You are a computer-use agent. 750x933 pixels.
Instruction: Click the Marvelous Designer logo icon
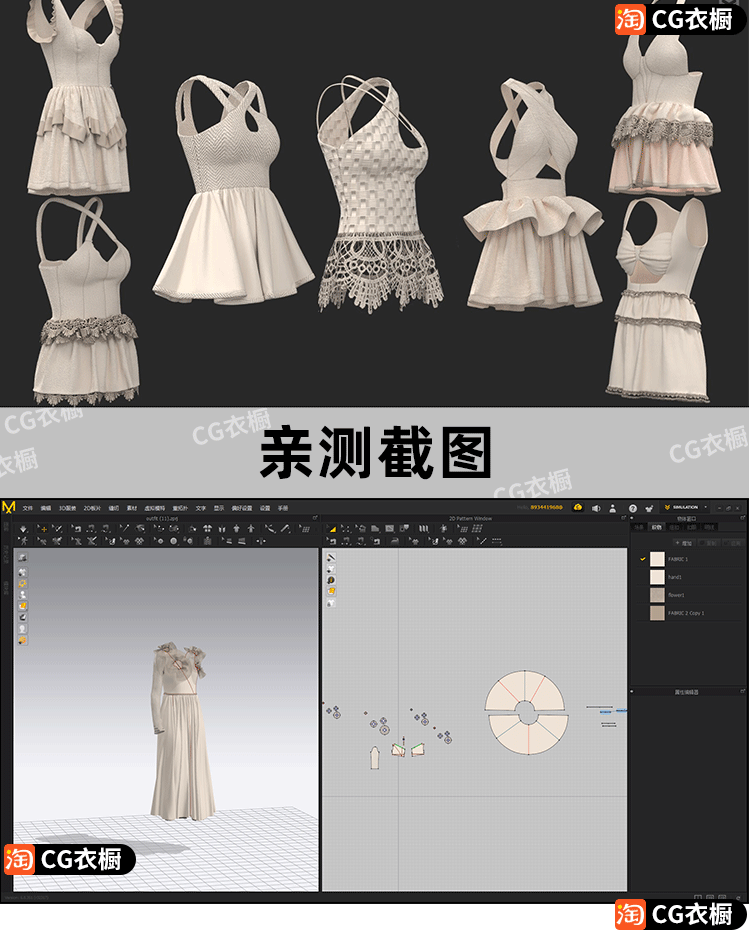tap(9, 507)
